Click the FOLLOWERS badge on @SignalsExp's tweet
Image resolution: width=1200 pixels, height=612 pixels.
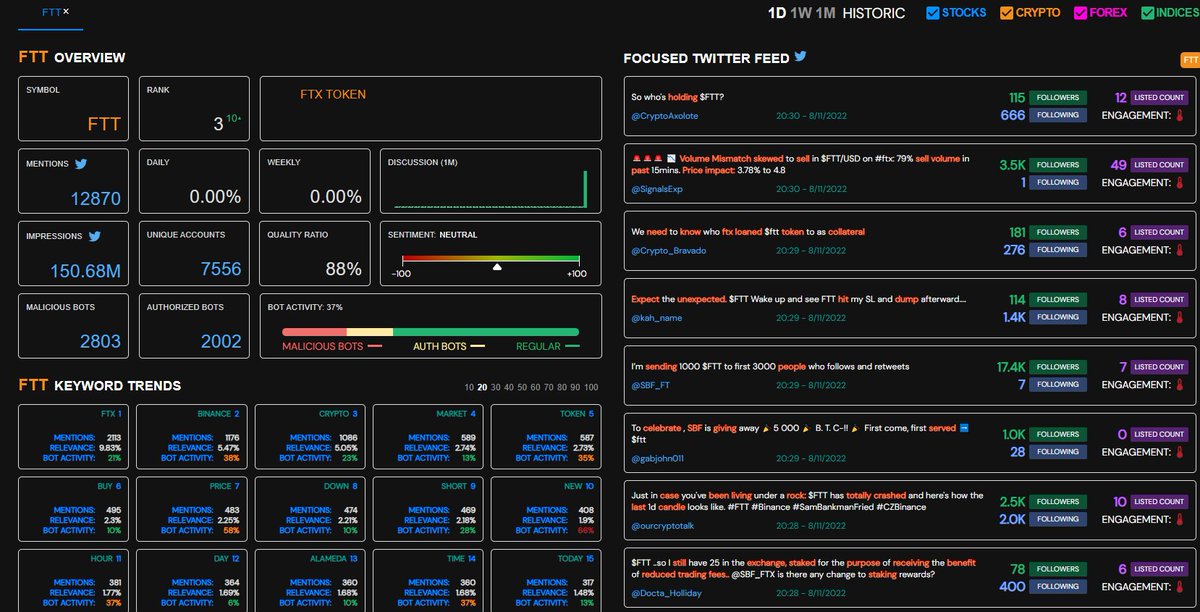pos(1060,164)
